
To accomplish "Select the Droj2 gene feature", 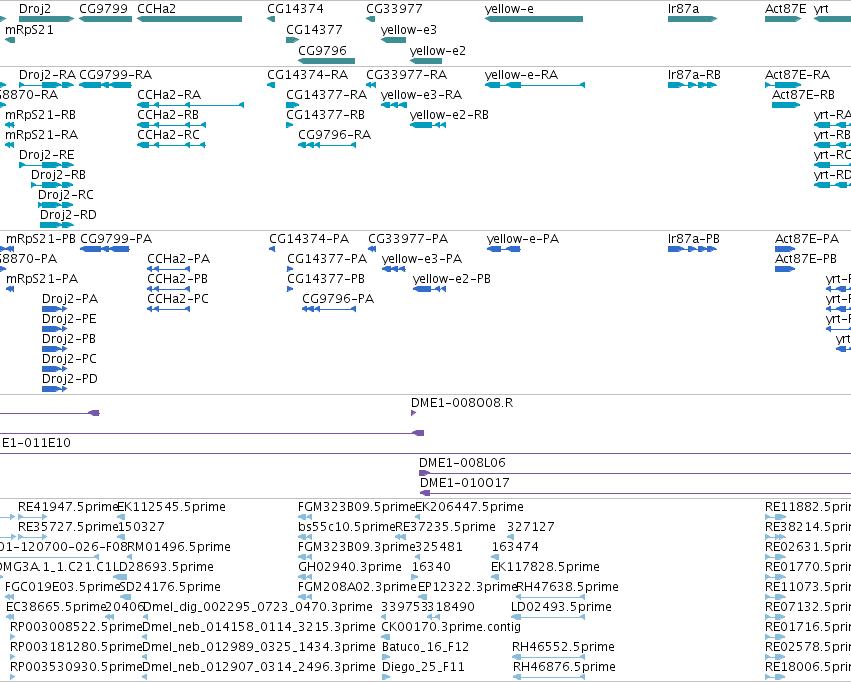I will pos(46,19).
